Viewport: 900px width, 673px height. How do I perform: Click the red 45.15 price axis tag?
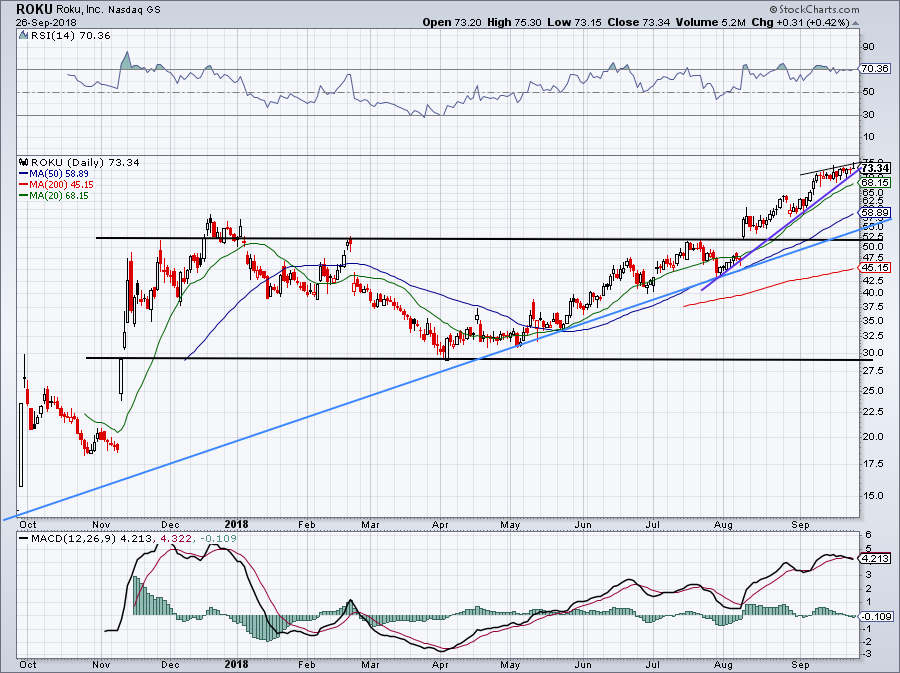tap(875, 268)
